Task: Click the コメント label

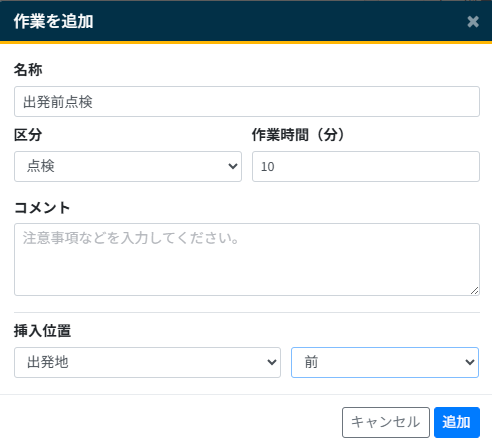Action: (x=42, y=207)
